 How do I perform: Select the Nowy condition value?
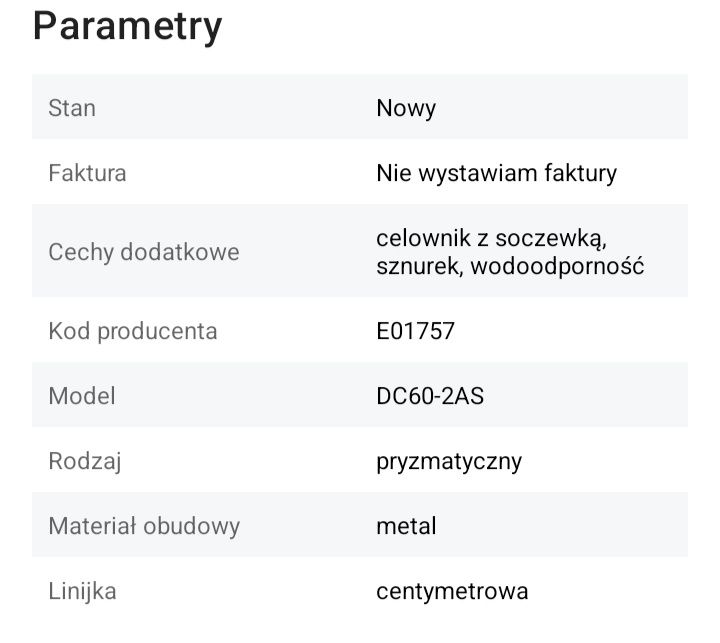[x=406, y=108]
